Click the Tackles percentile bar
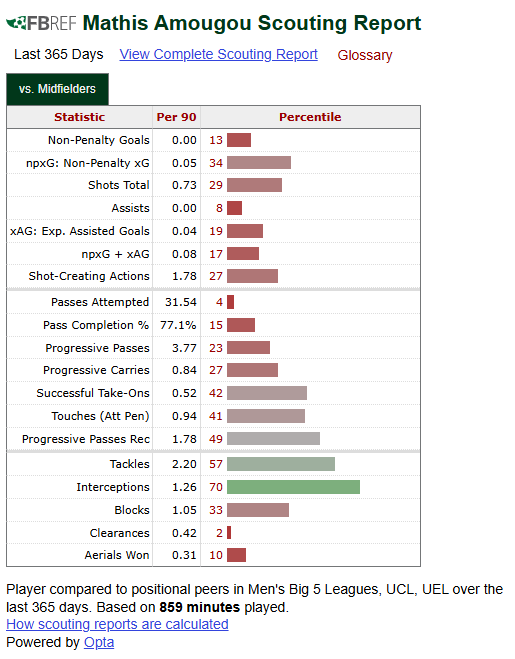This screenshot has height=659, width=515. click(281, 464)
